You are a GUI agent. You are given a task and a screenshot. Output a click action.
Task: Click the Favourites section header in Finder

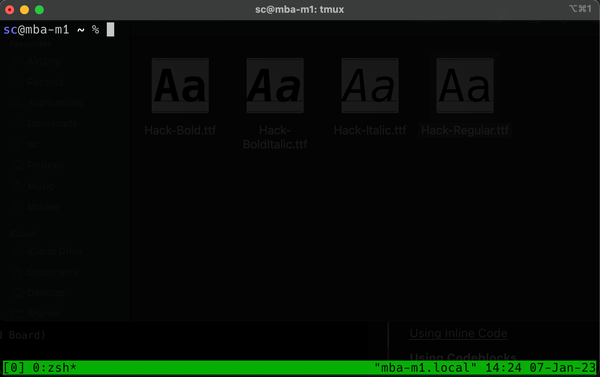coord(31,44)
